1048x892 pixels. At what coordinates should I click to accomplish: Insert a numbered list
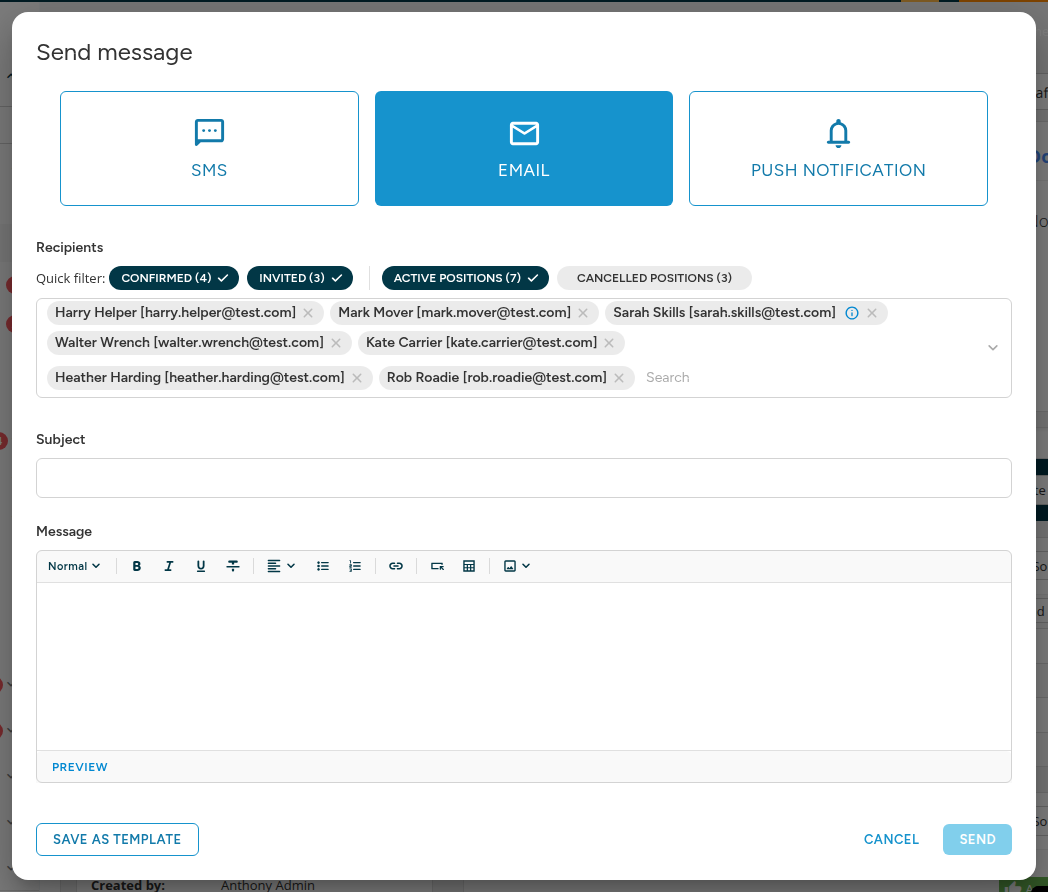pos(355,566)
